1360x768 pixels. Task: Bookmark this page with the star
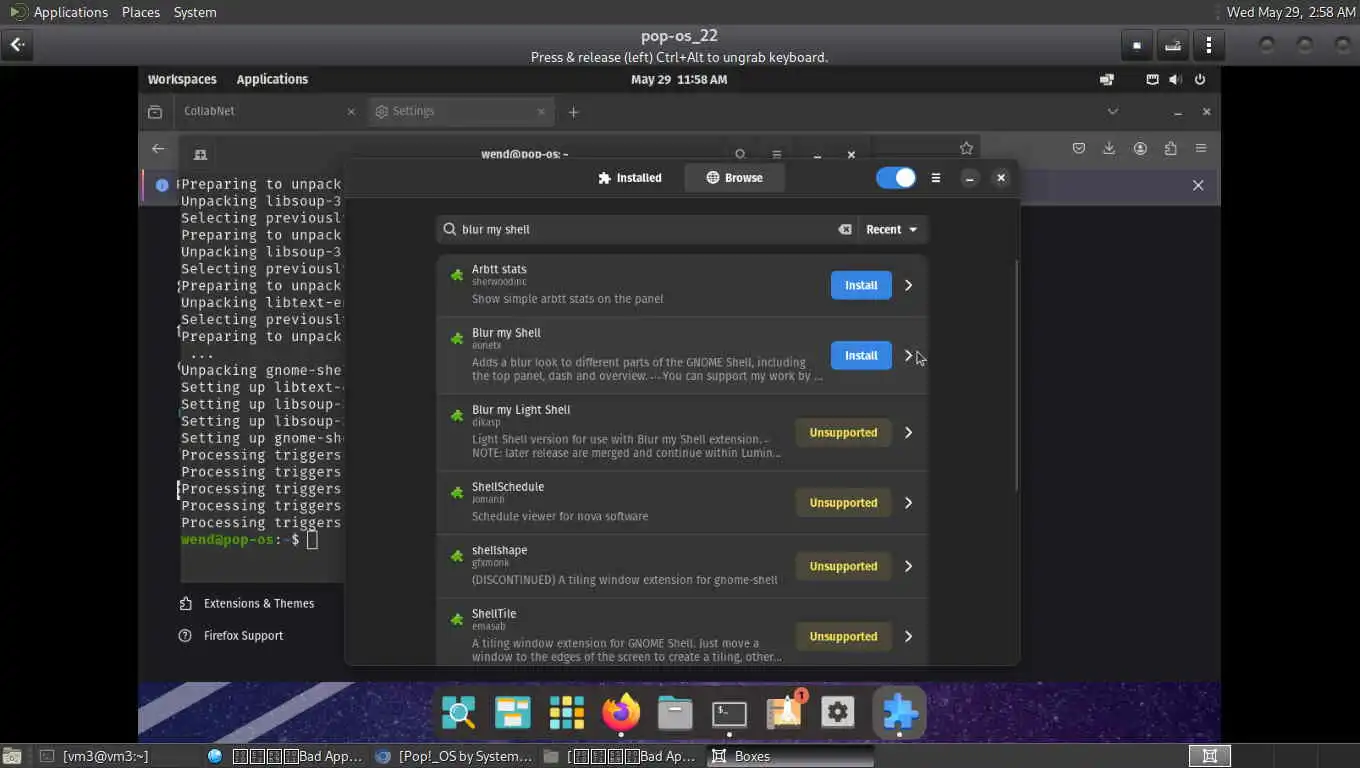pos(966,148)
